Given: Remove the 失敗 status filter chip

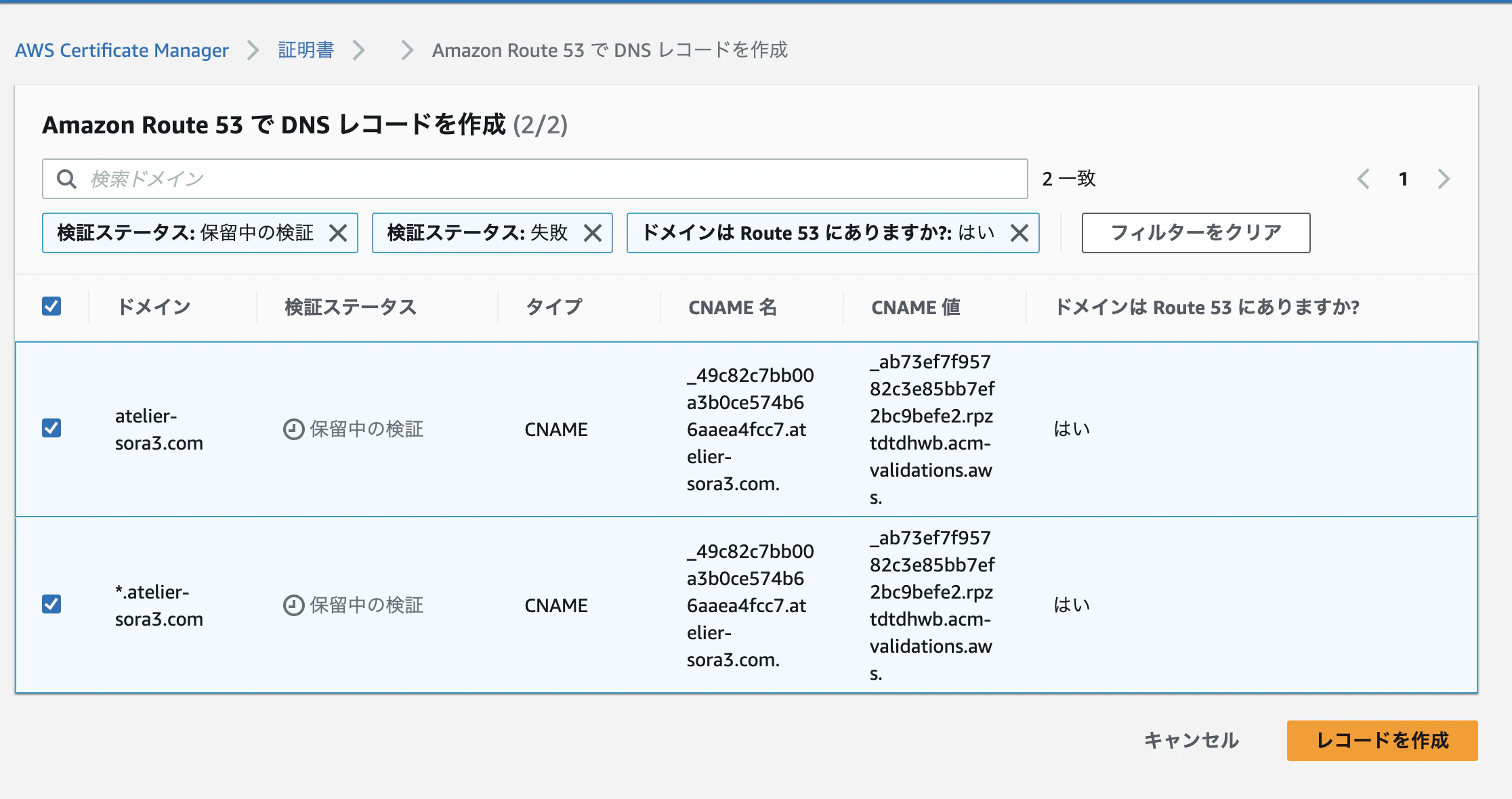Looking at the screenshot, I should [593, 233].
